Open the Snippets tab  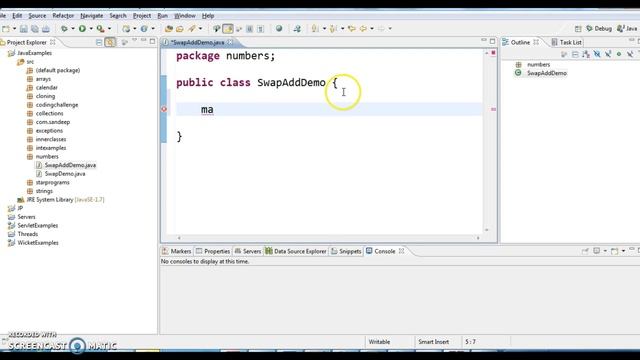coord(346,251)
